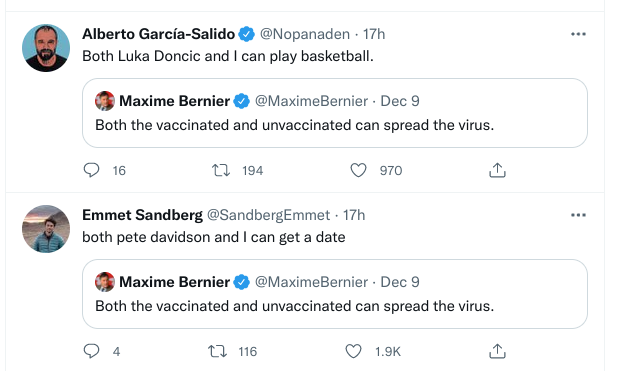Image resolution: width=625 pixels, height=371 pixels.
Task: Open Emmet Sandberg's profile picture
Action: 46,229
